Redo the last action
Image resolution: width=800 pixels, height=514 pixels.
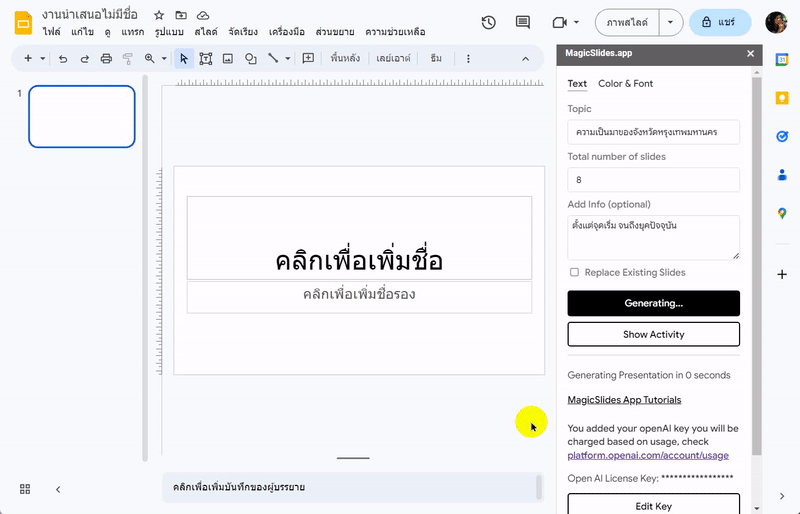[84, 59]
